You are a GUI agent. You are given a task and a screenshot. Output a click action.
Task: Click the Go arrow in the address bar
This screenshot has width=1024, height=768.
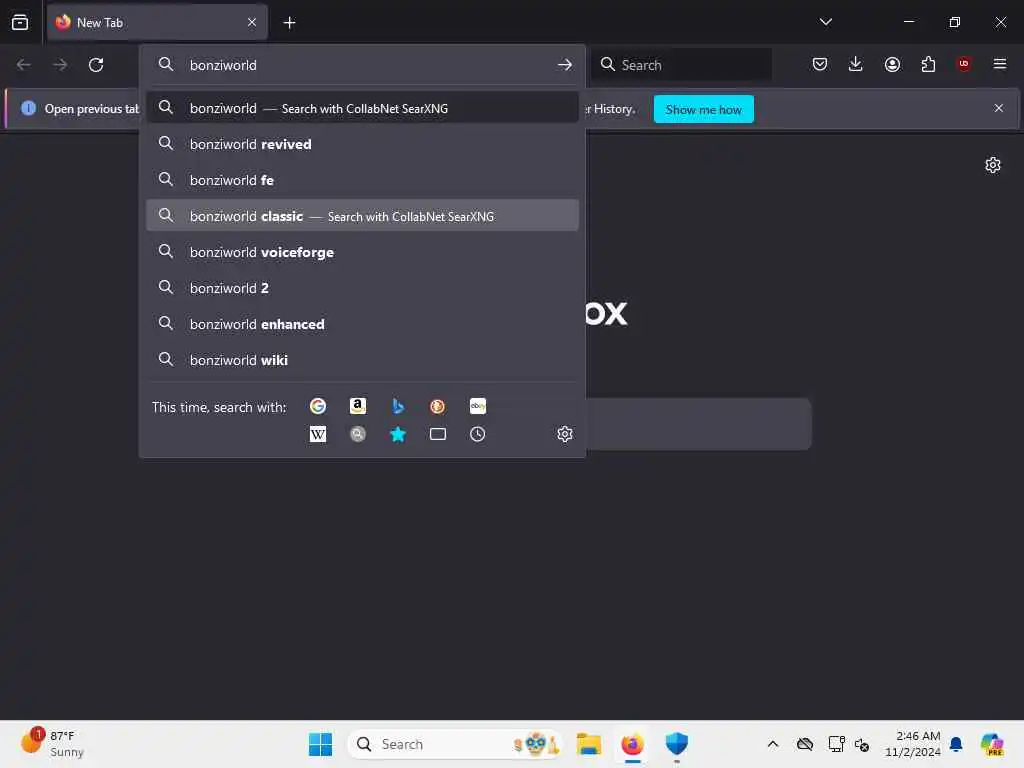[565, 65]
